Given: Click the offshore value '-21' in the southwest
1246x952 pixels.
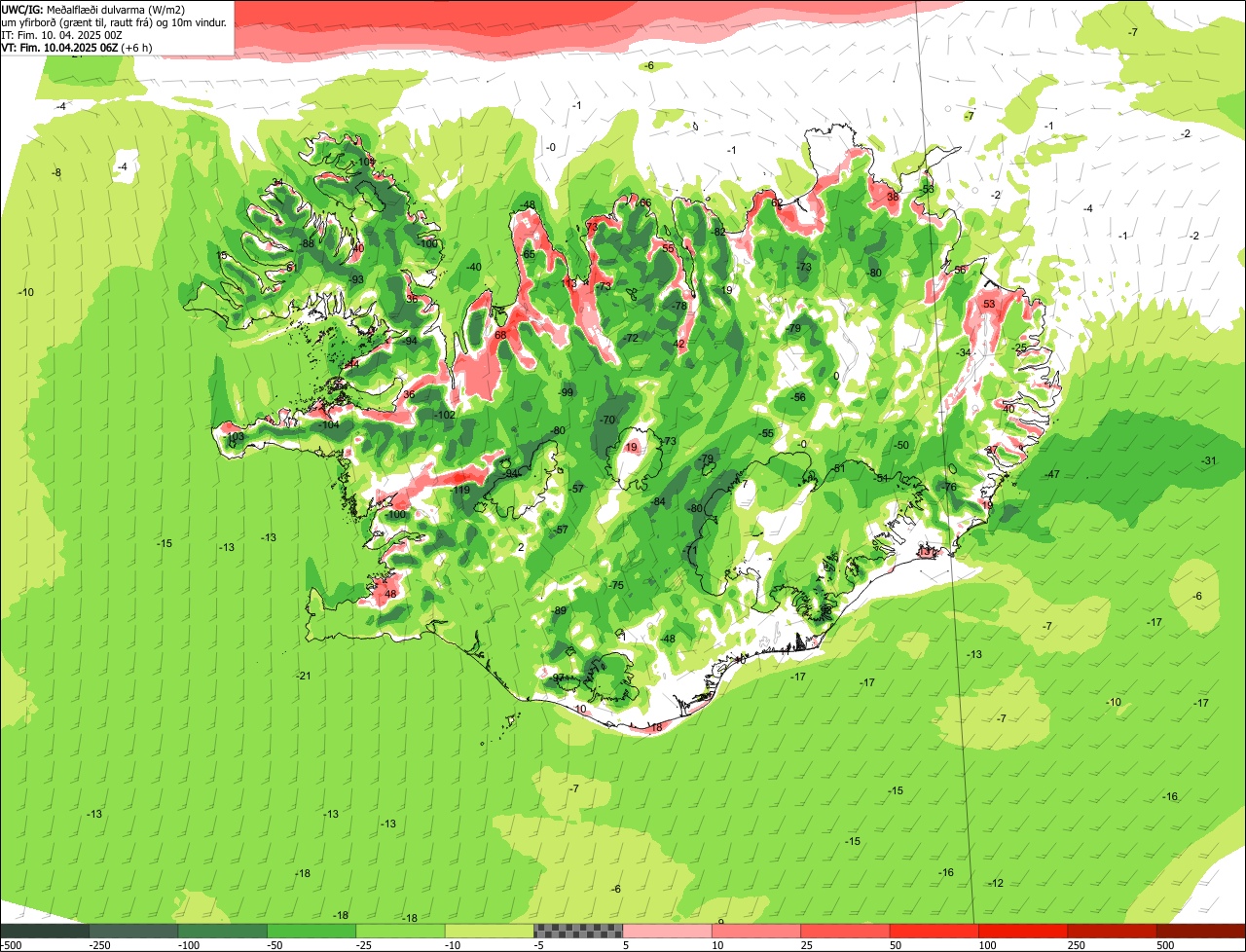Looking at the screenshot, I should pos(303,676).
